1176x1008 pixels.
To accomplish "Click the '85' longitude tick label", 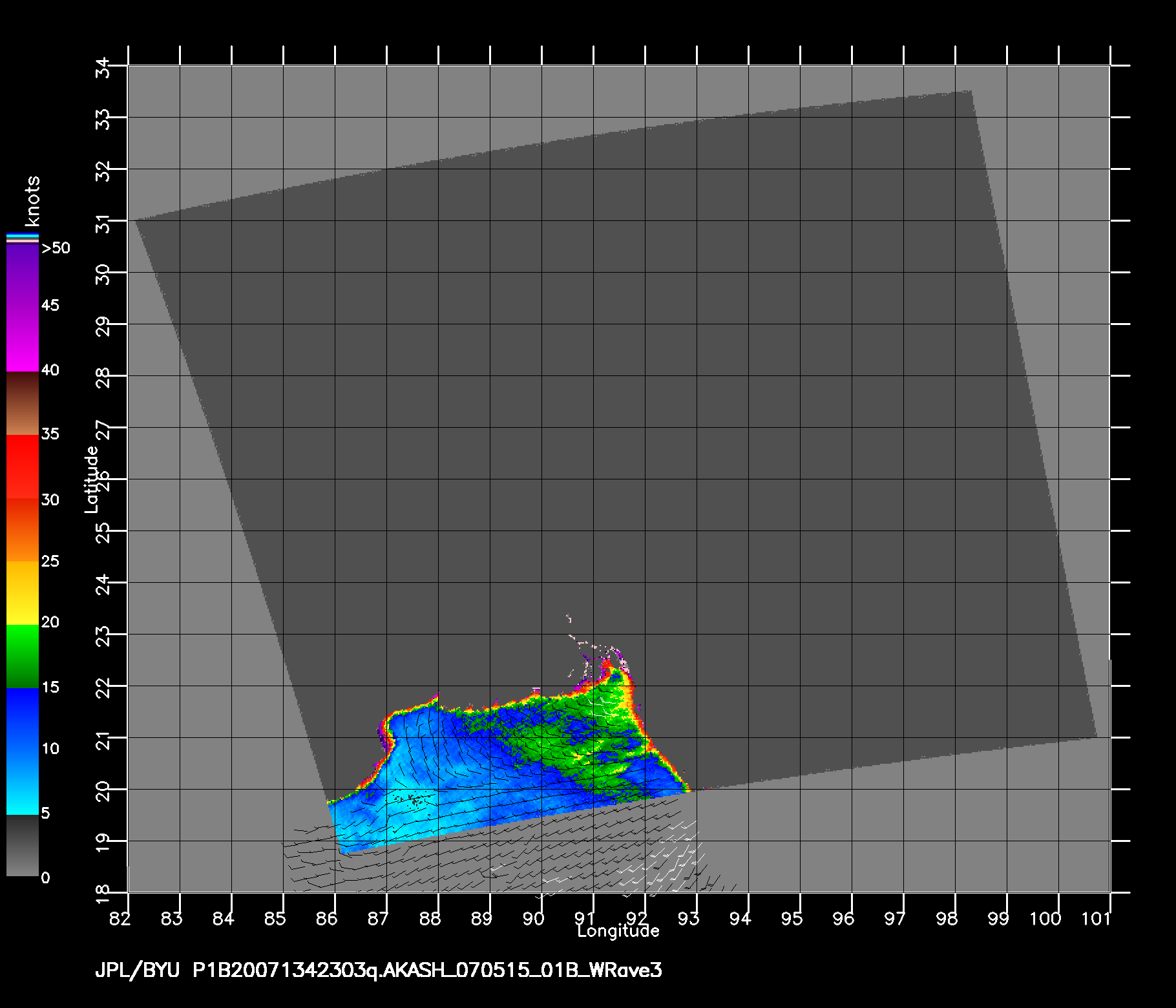I will tap(275, 918).
